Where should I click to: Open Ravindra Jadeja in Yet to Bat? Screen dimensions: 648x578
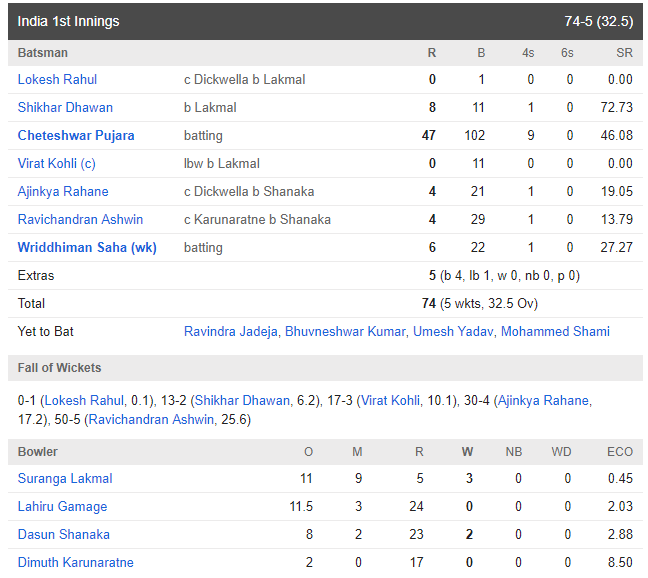(x=231, y=331)
